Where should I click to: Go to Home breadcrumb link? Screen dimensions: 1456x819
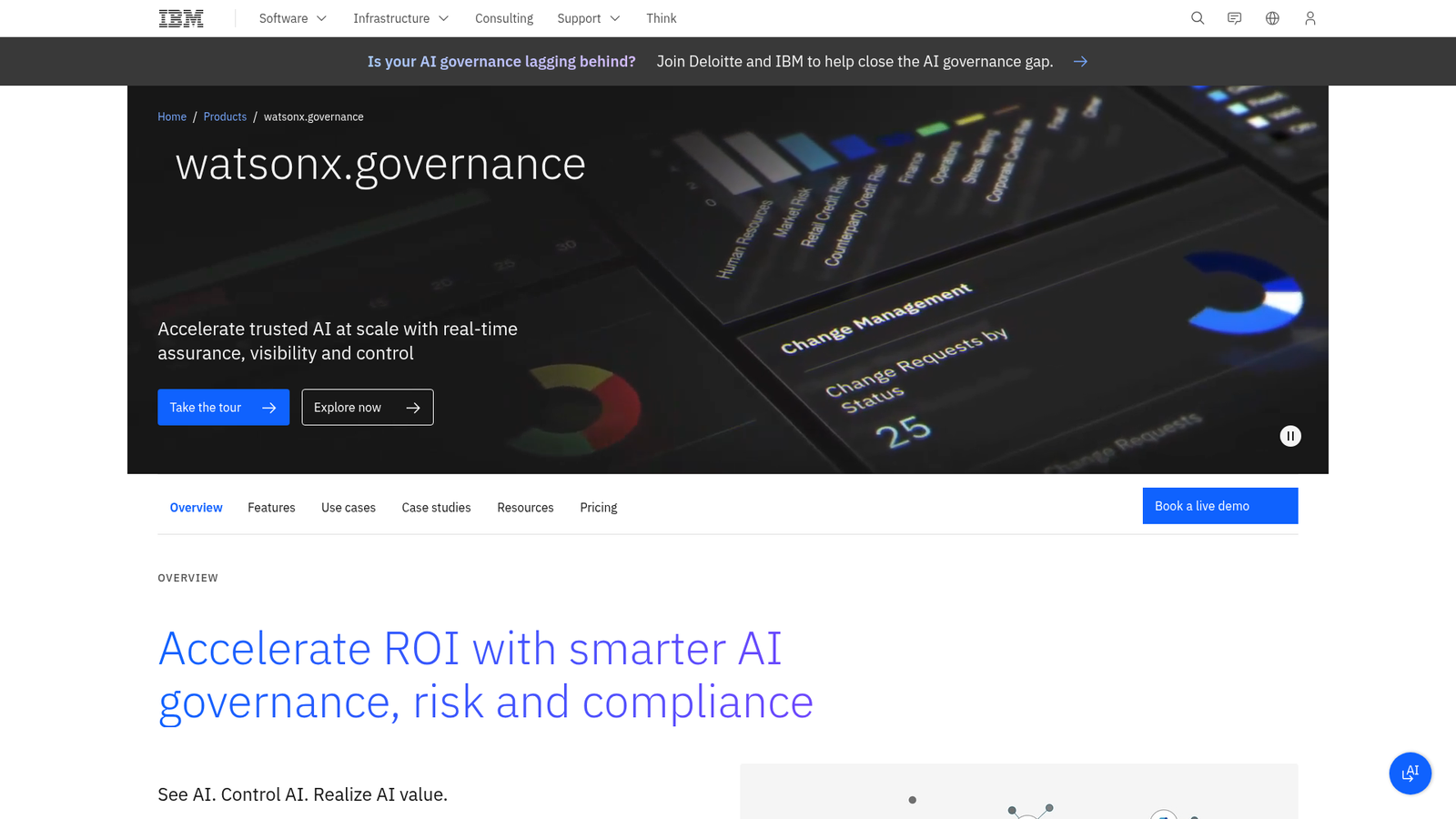tap(172, 116)
